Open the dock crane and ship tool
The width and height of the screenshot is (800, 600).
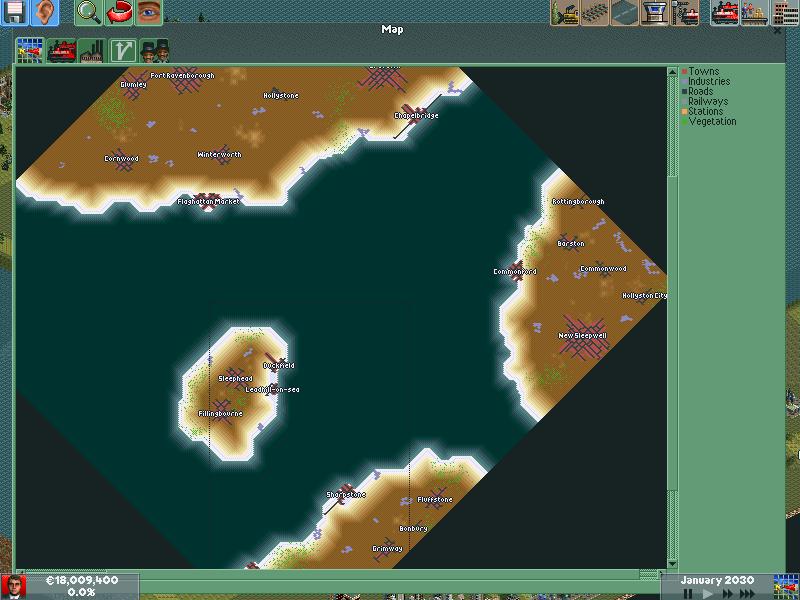(x=685, y=12)
